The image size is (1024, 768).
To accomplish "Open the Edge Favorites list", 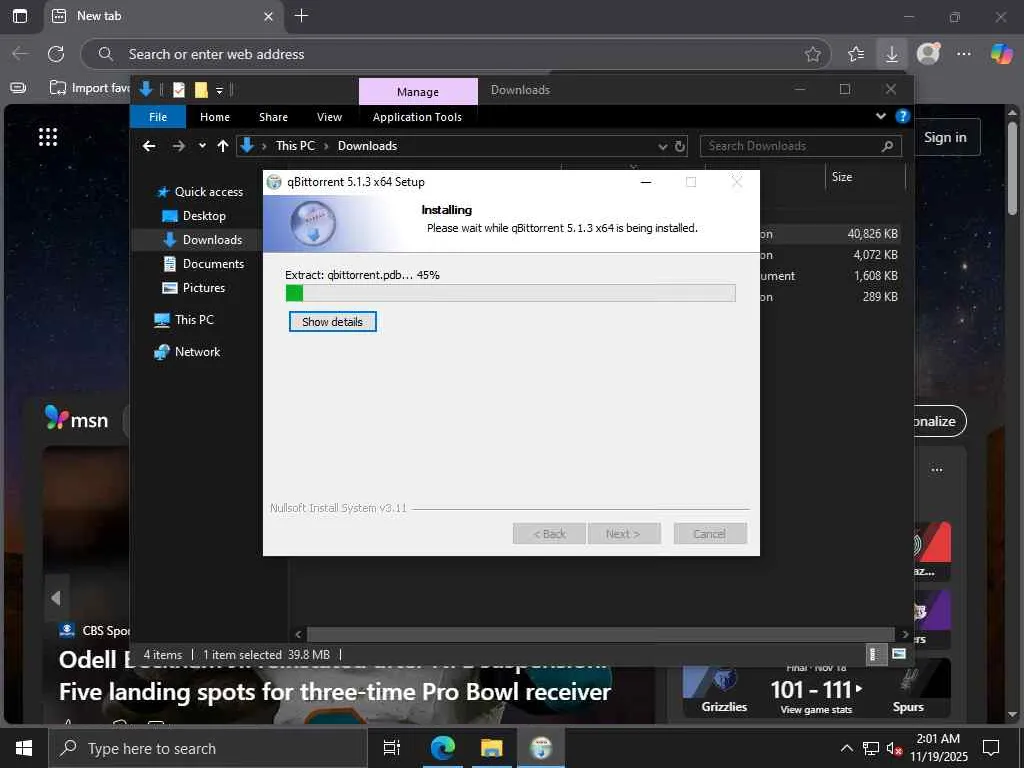I will pos(856,54).
